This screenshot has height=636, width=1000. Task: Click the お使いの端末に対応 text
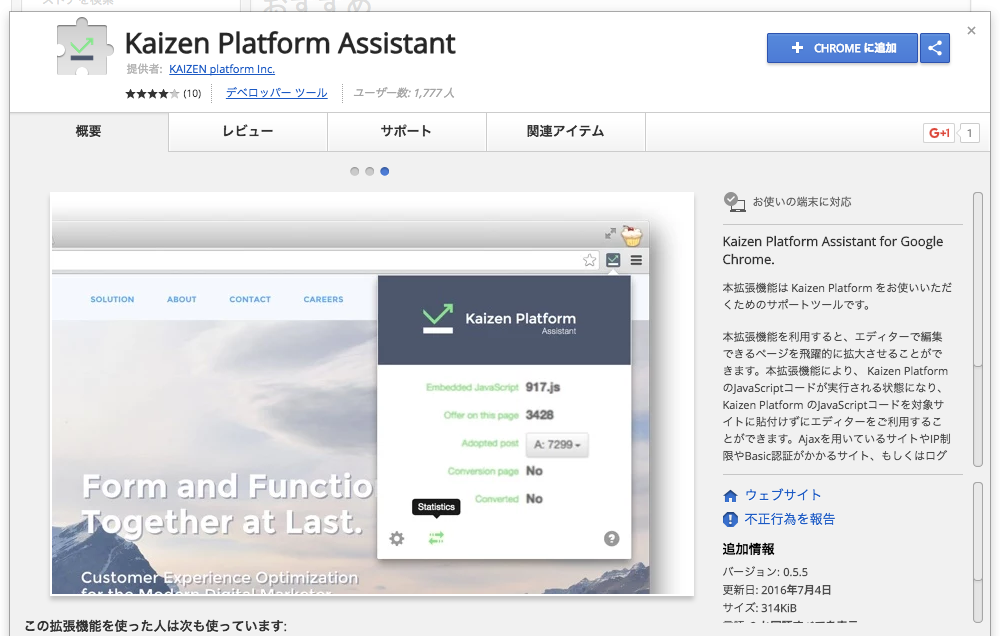[802, 202]
